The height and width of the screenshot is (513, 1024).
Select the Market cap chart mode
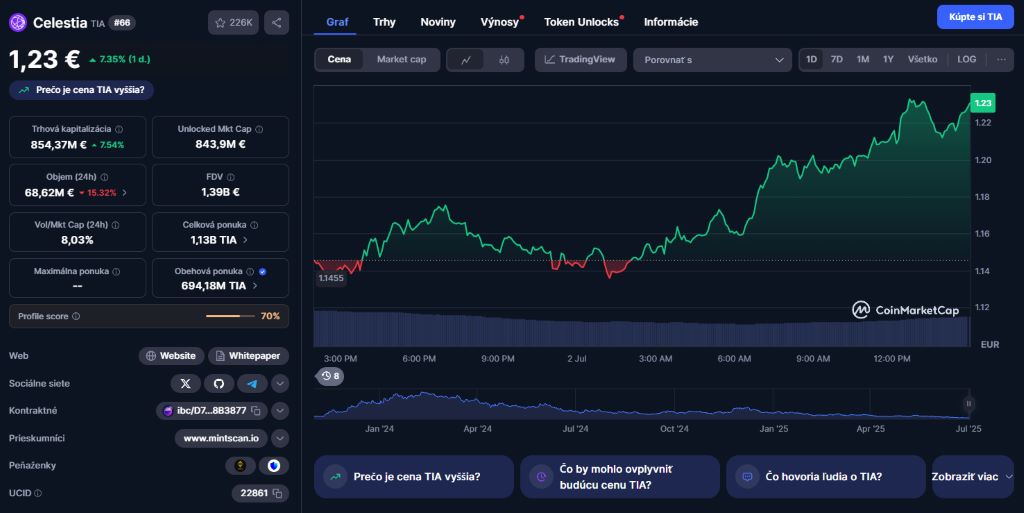pyautogui.click(x=401, y=59)
